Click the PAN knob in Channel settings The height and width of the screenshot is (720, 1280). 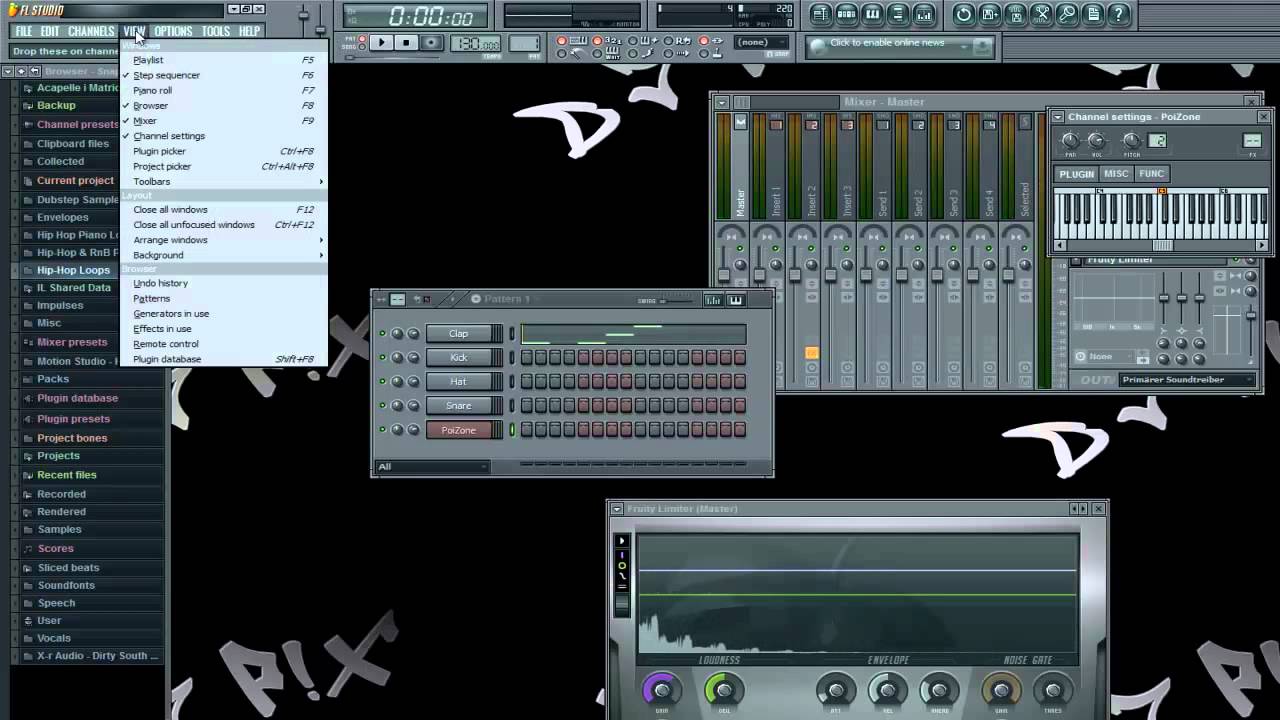tap(1071, 141)
